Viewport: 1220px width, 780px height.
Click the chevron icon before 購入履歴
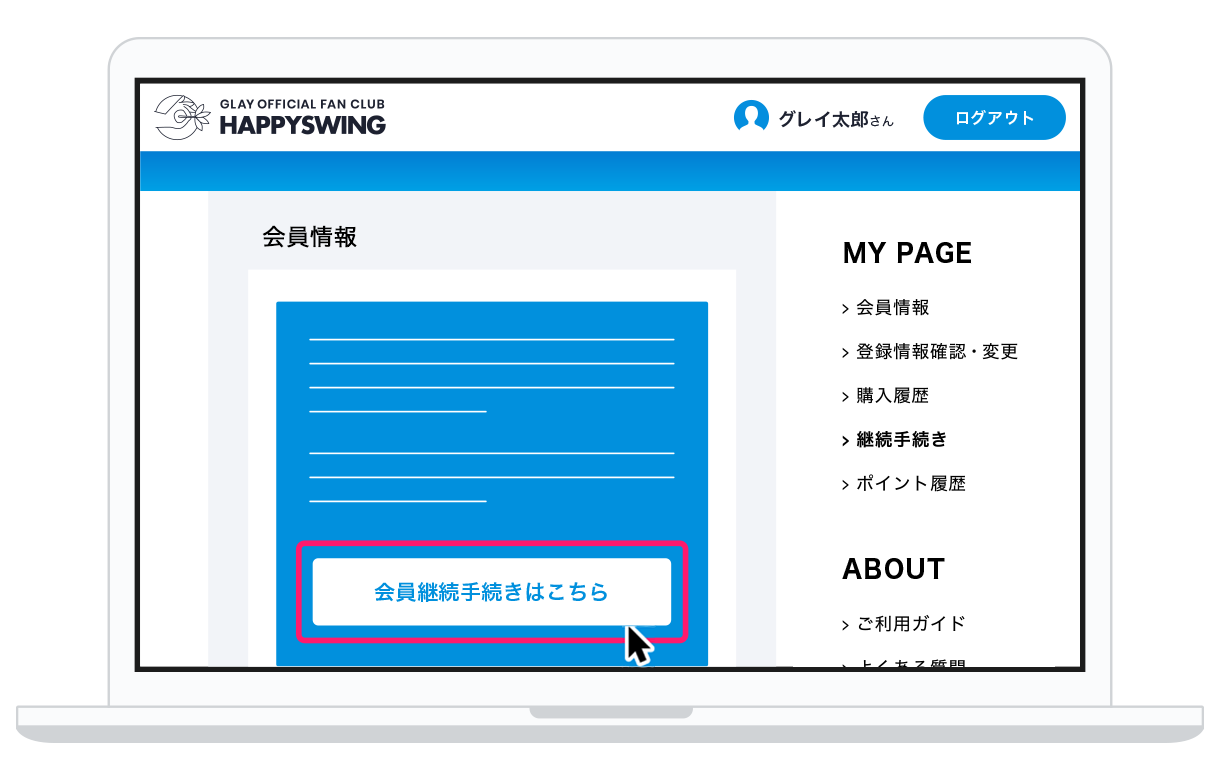pos(846,397)
